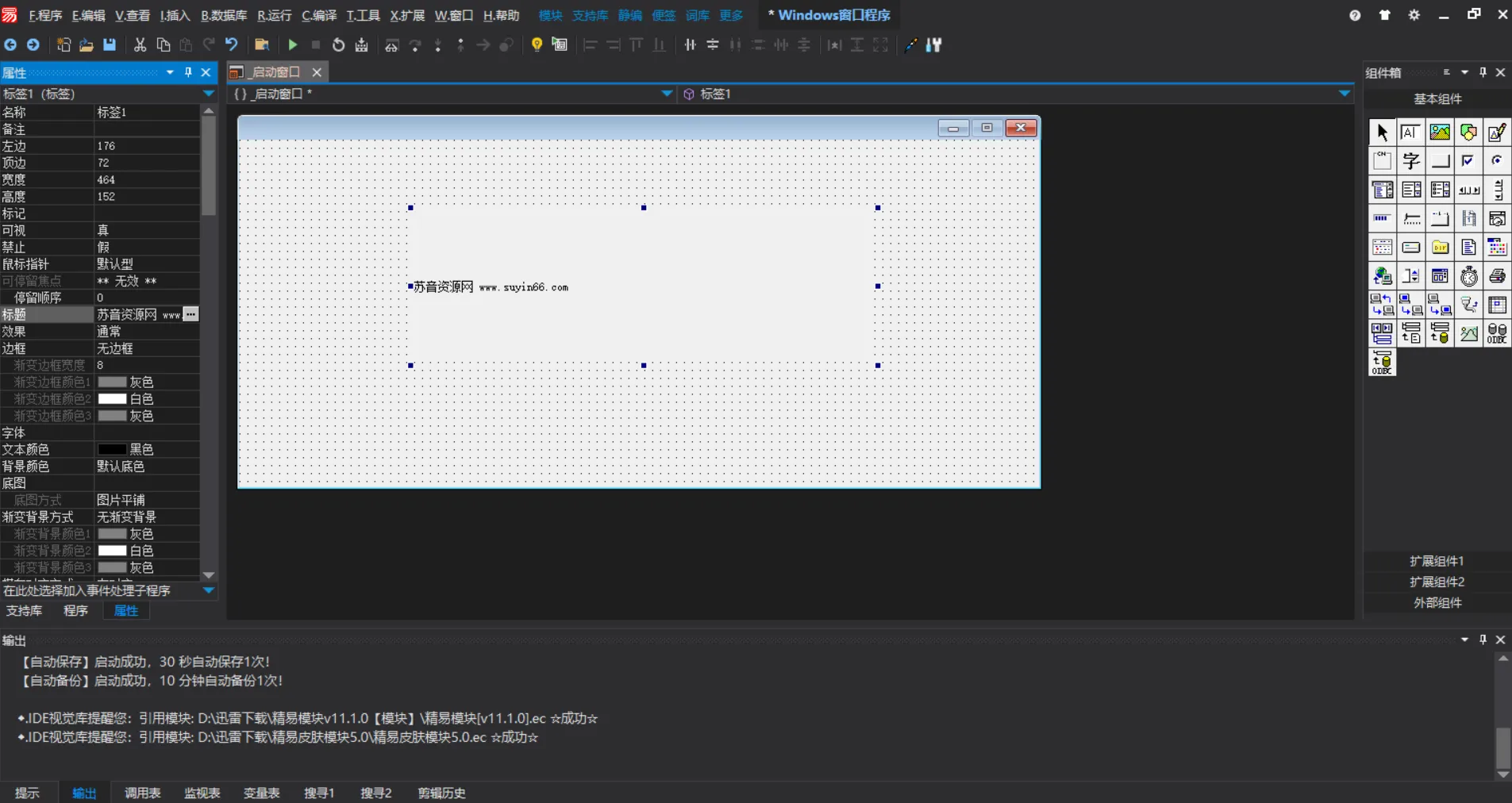This screenshot has width=1512, height=803.
Task: Open the C.编译 menu
Action: [x=318, y=15]
